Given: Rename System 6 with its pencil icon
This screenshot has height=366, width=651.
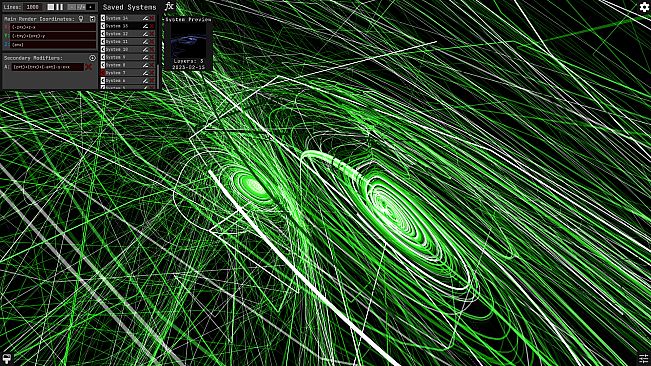Looking at the screenshot, I should (x=145, y=81).
